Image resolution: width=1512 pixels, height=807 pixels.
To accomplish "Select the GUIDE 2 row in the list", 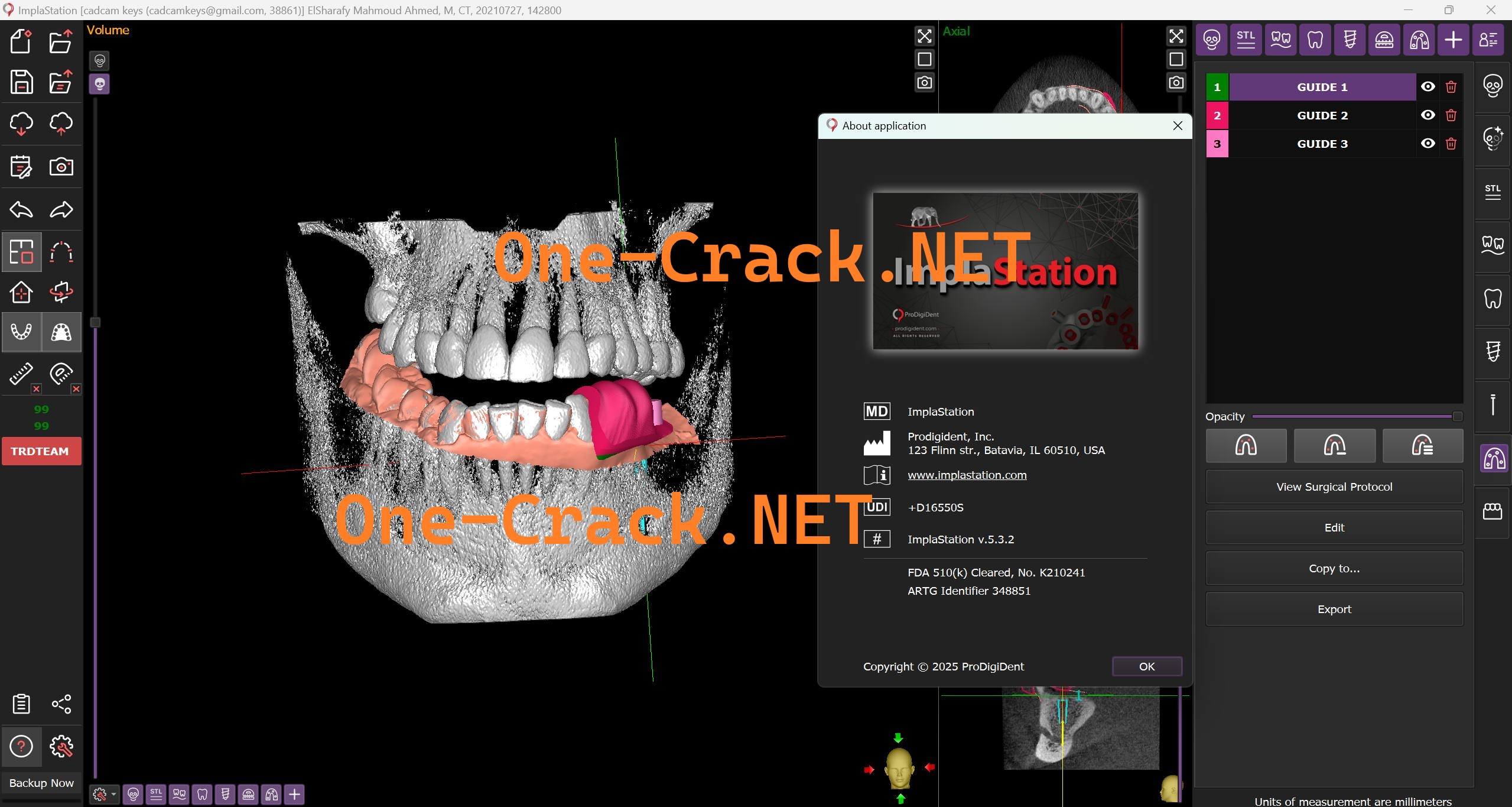I will click(x=1321, y=115).
